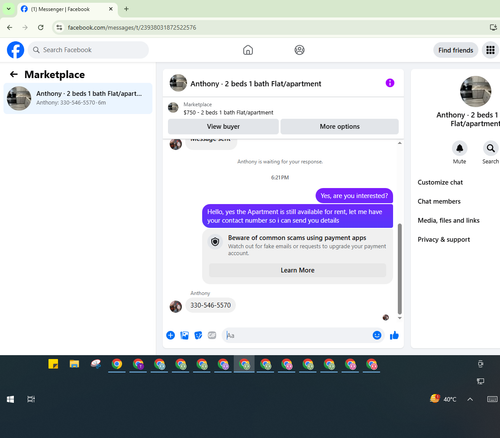The height and width of the screenshot is (438, 500).
Task: Click '$750 - 2 beds 1 bath Flat/apartment' text
Action: tap(228, 113)
